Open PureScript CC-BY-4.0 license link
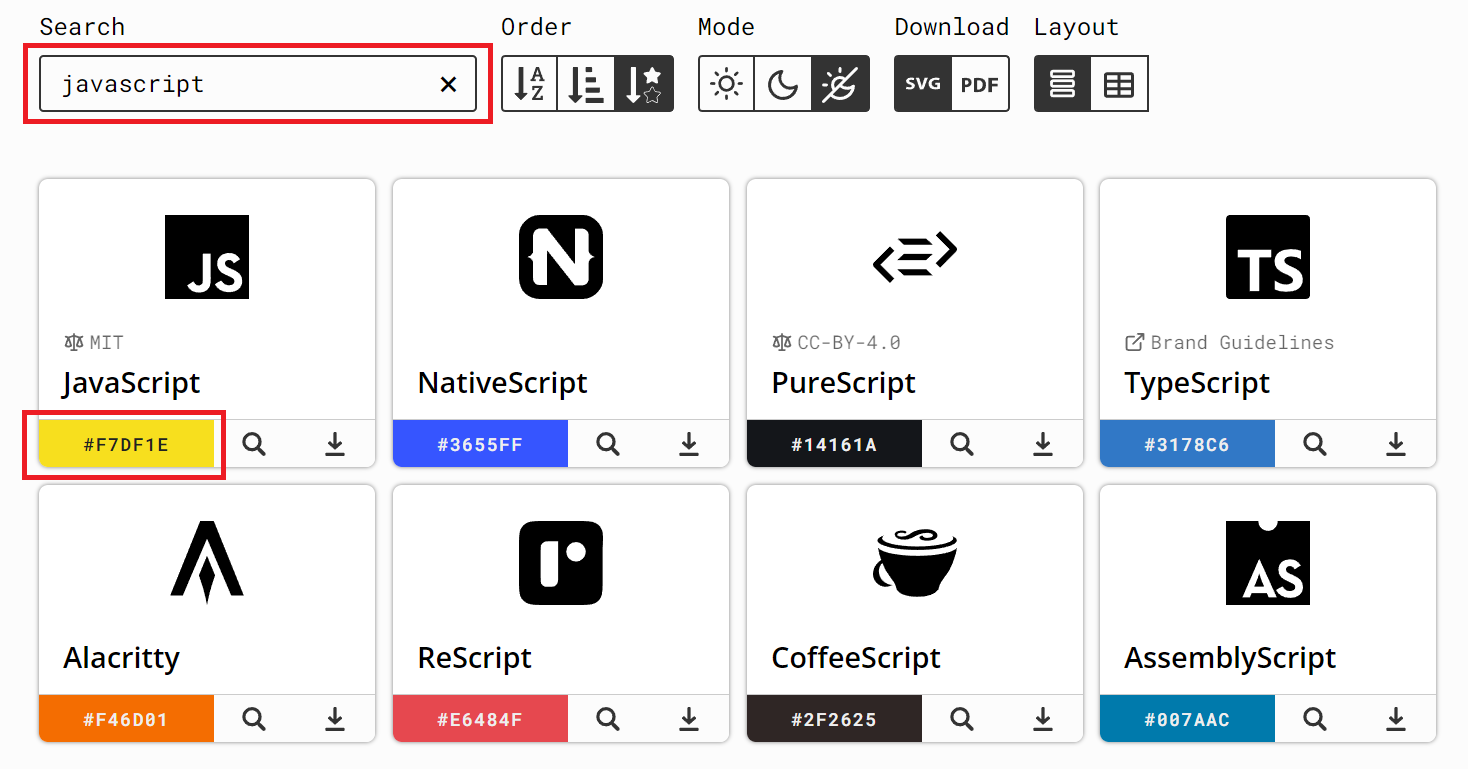Screen dimensions: 1468x769 [x=836, y=343]
